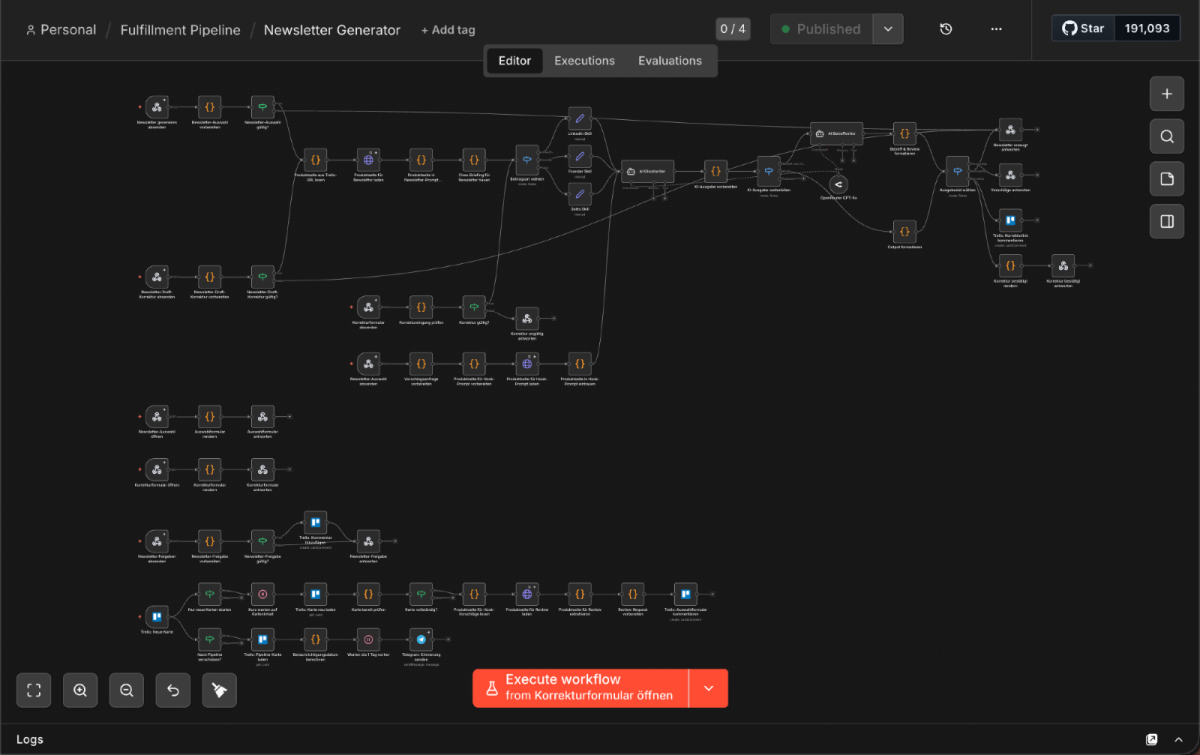Click the GitHub Star button

coord(1083,28)
